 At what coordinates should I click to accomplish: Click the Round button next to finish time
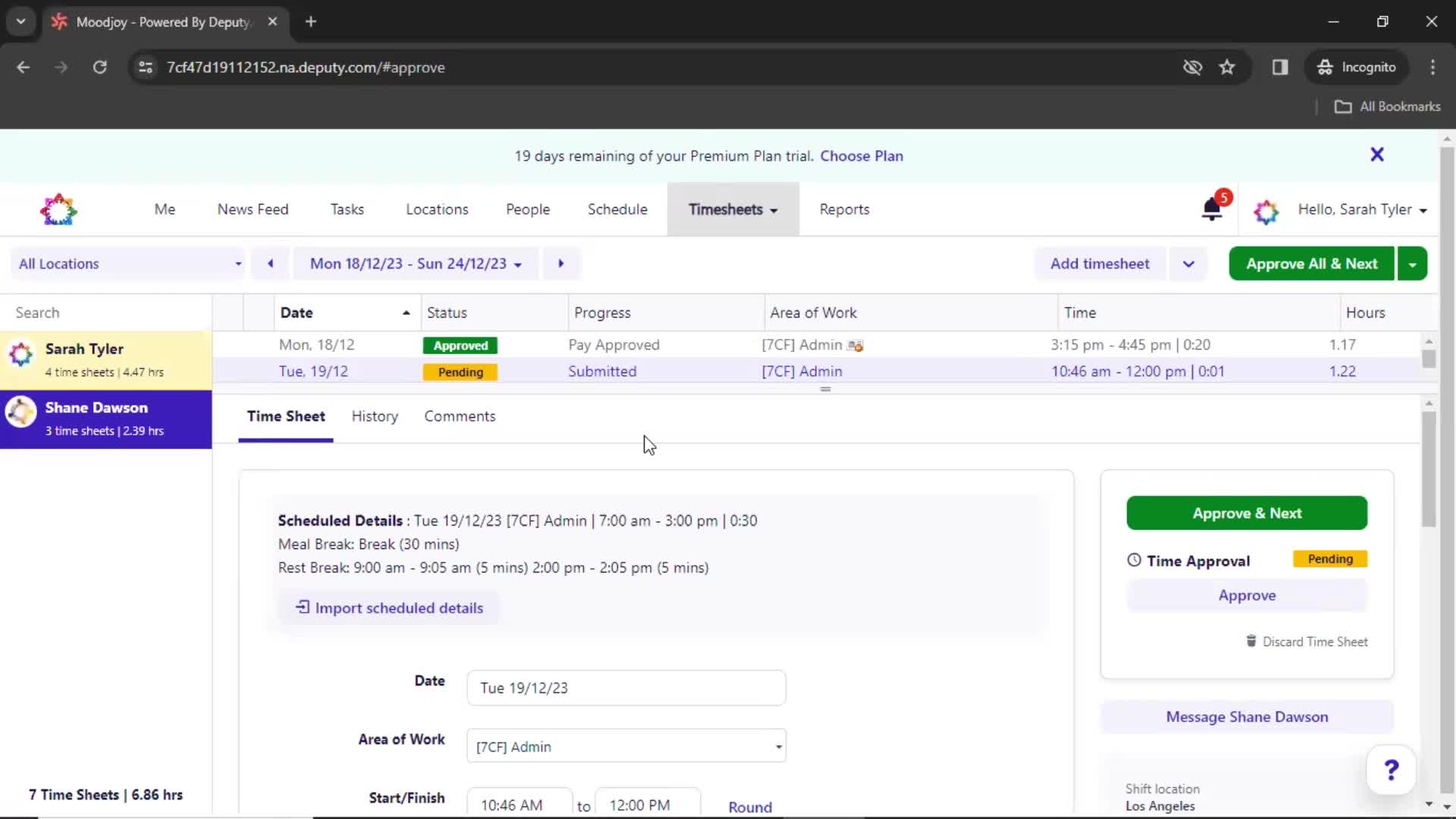click(750, 805)
